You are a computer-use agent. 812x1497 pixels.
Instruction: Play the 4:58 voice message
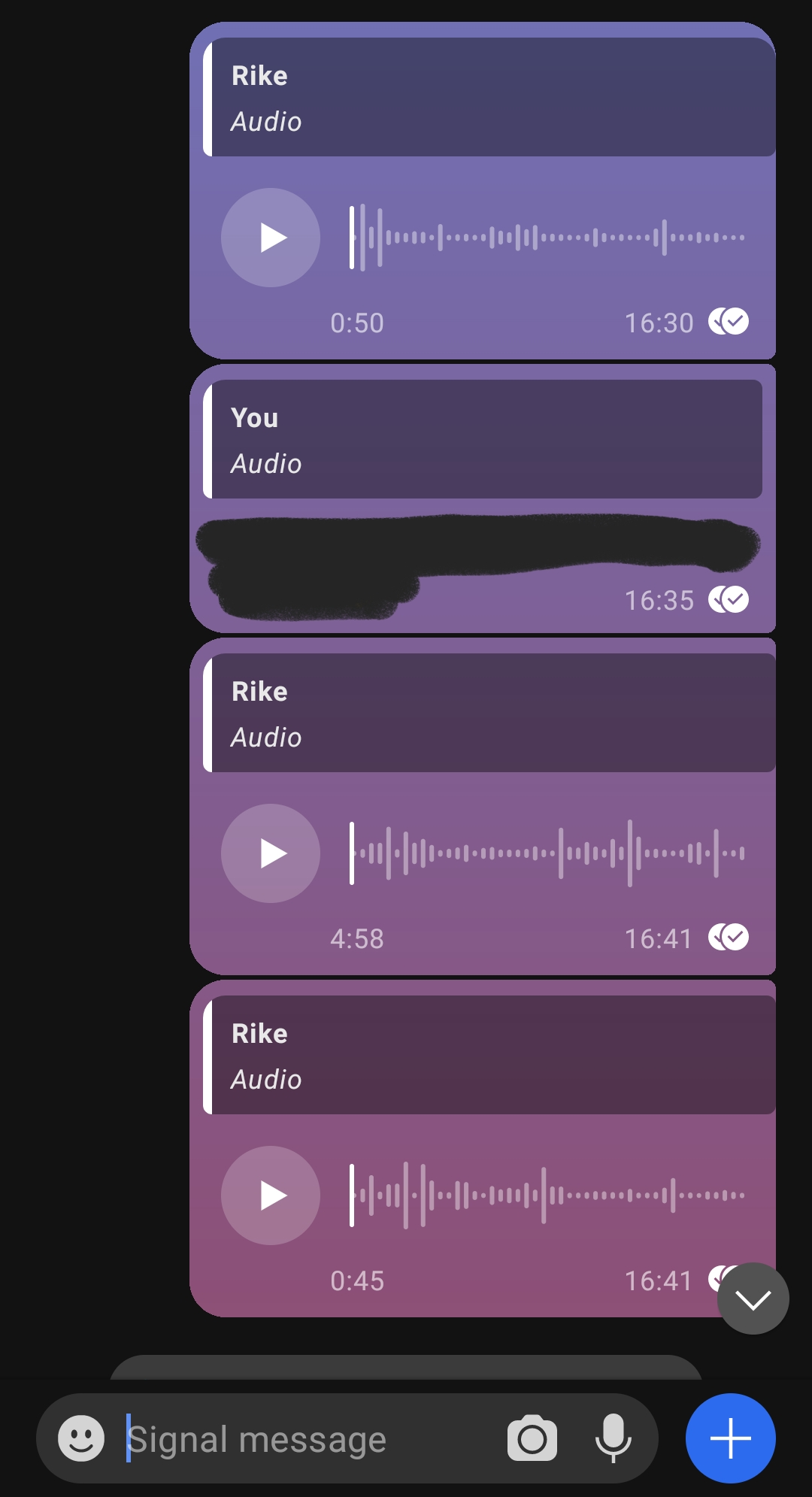271,853
